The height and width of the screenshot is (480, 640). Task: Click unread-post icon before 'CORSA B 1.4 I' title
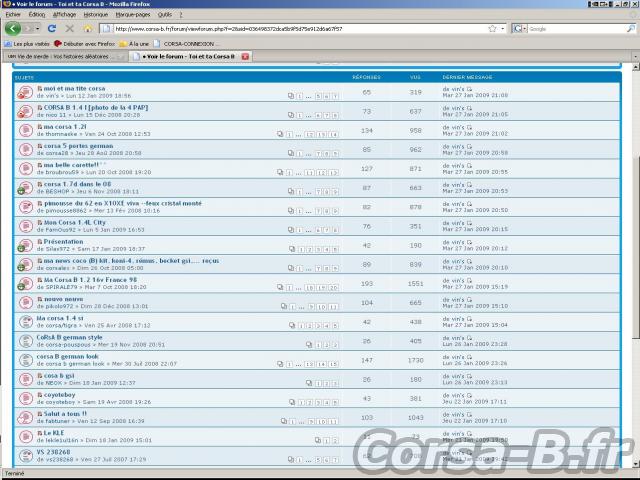pos(40,108)
